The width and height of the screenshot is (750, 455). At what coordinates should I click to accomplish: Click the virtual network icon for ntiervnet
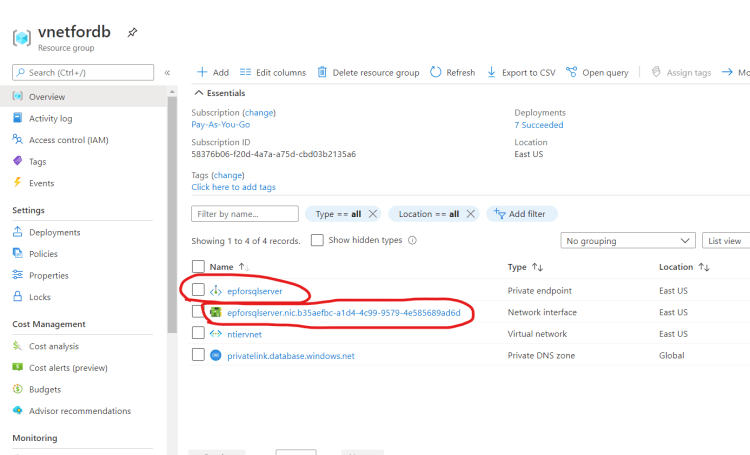[x=216, y=333]
